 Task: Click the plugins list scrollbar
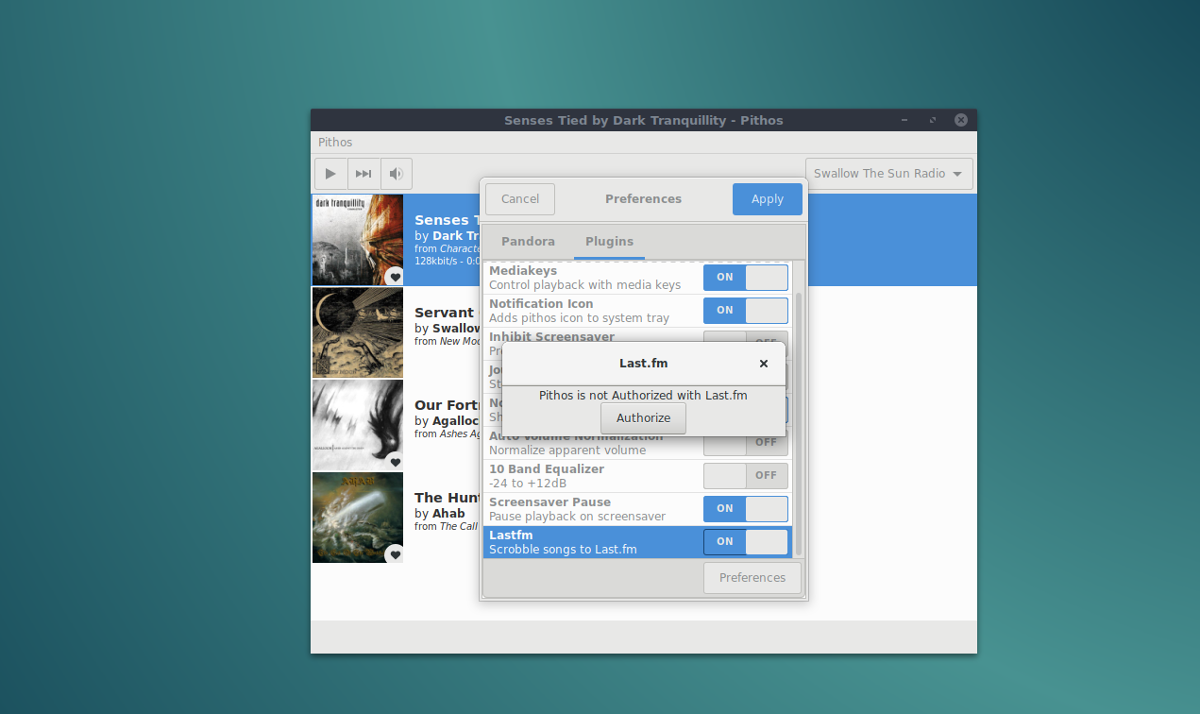pyautogui.click(x=798, y=425)
